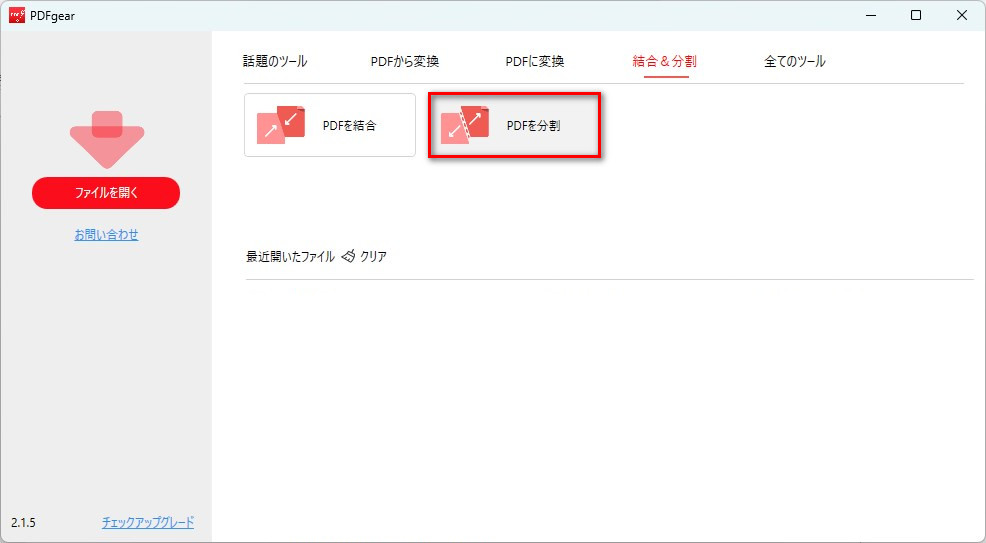Switch to the PDFから変換 tab
The image size is (986, 543).
click(x=404, y=62)
